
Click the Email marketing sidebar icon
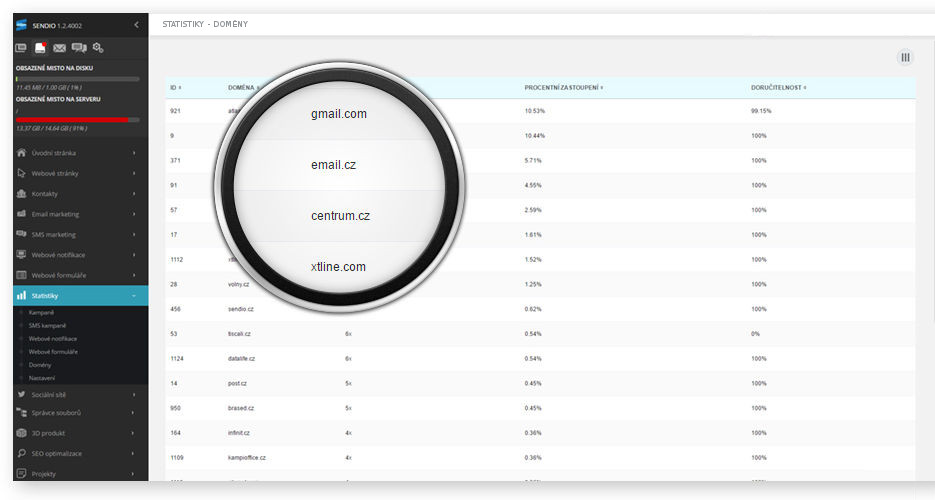pos(21,213)
